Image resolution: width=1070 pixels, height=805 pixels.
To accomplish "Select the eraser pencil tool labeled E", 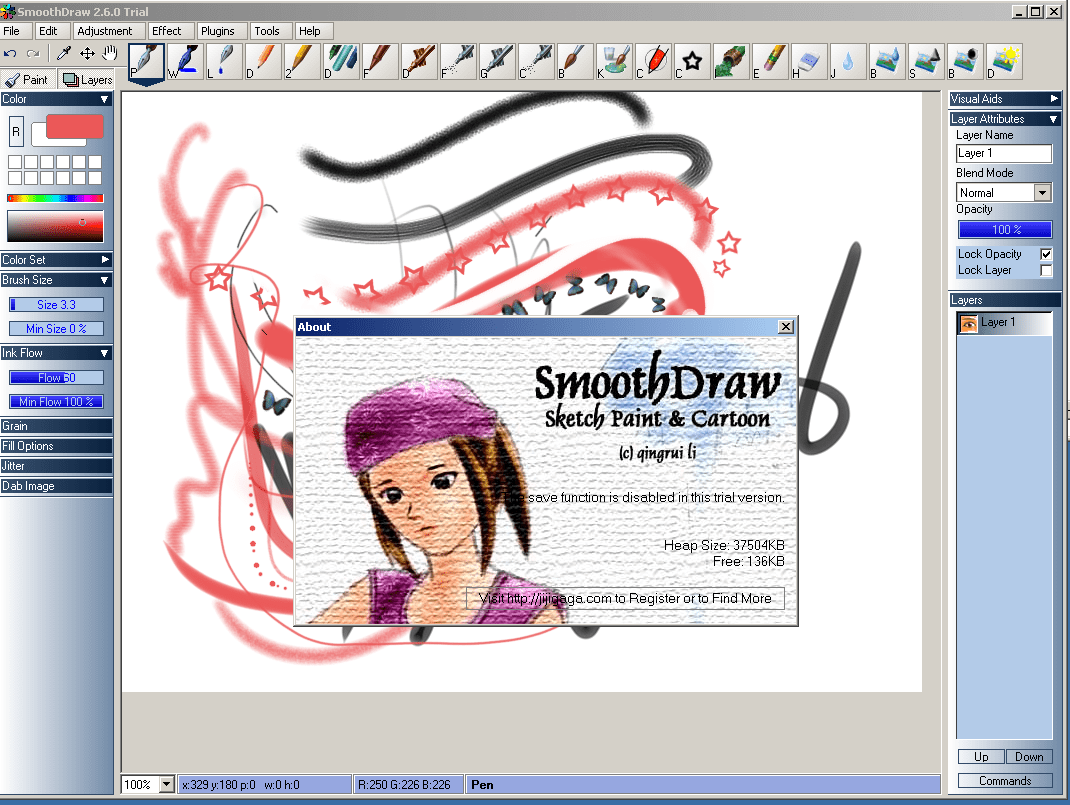I will tap(770, 62).
